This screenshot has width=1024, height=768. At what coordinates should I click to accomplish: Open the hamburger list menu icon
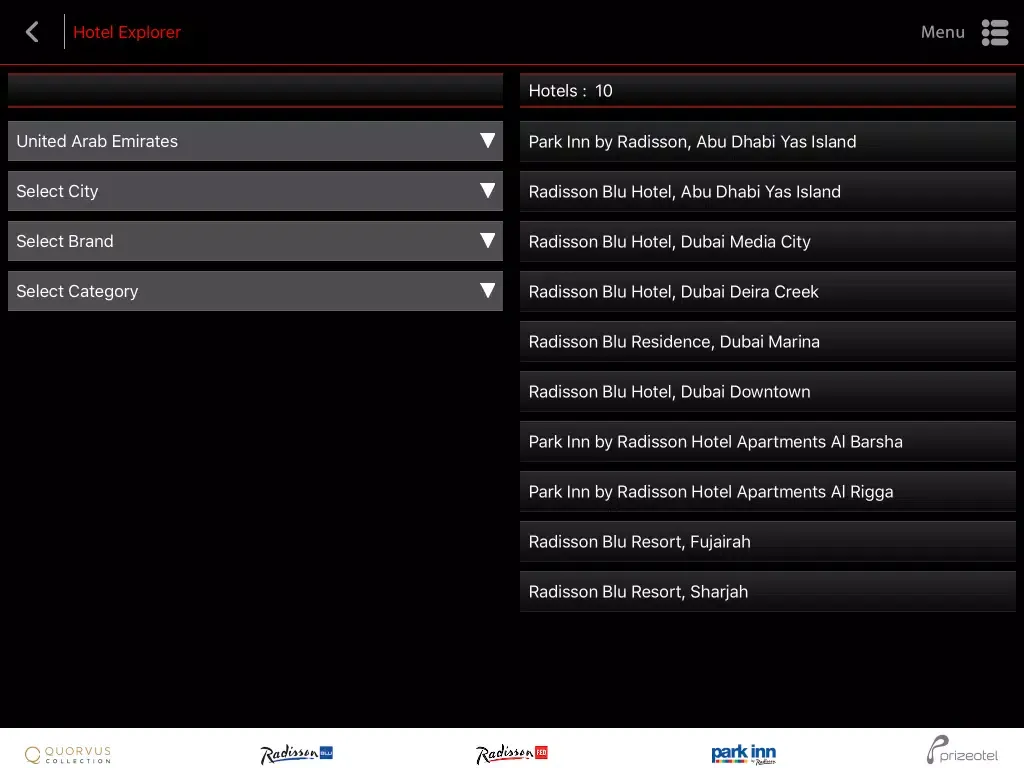[995, 32]
